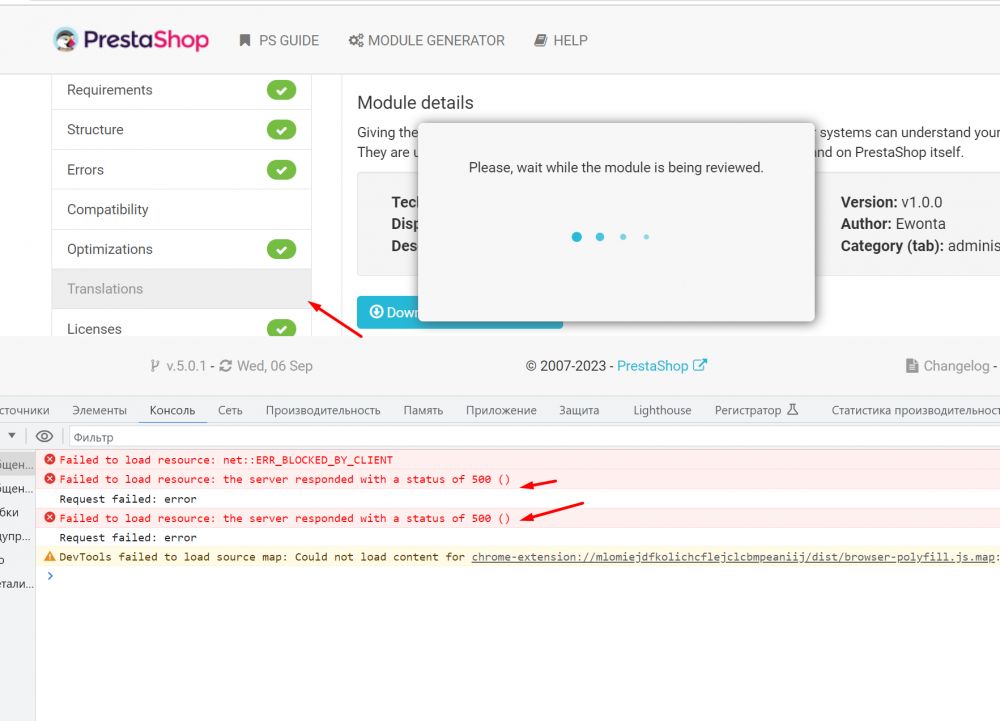The image size is (1000, 721).
Task: Click the red error icon on ERR_BLOCKED_BY_CLIENT row
Action: tap(50, 460)
